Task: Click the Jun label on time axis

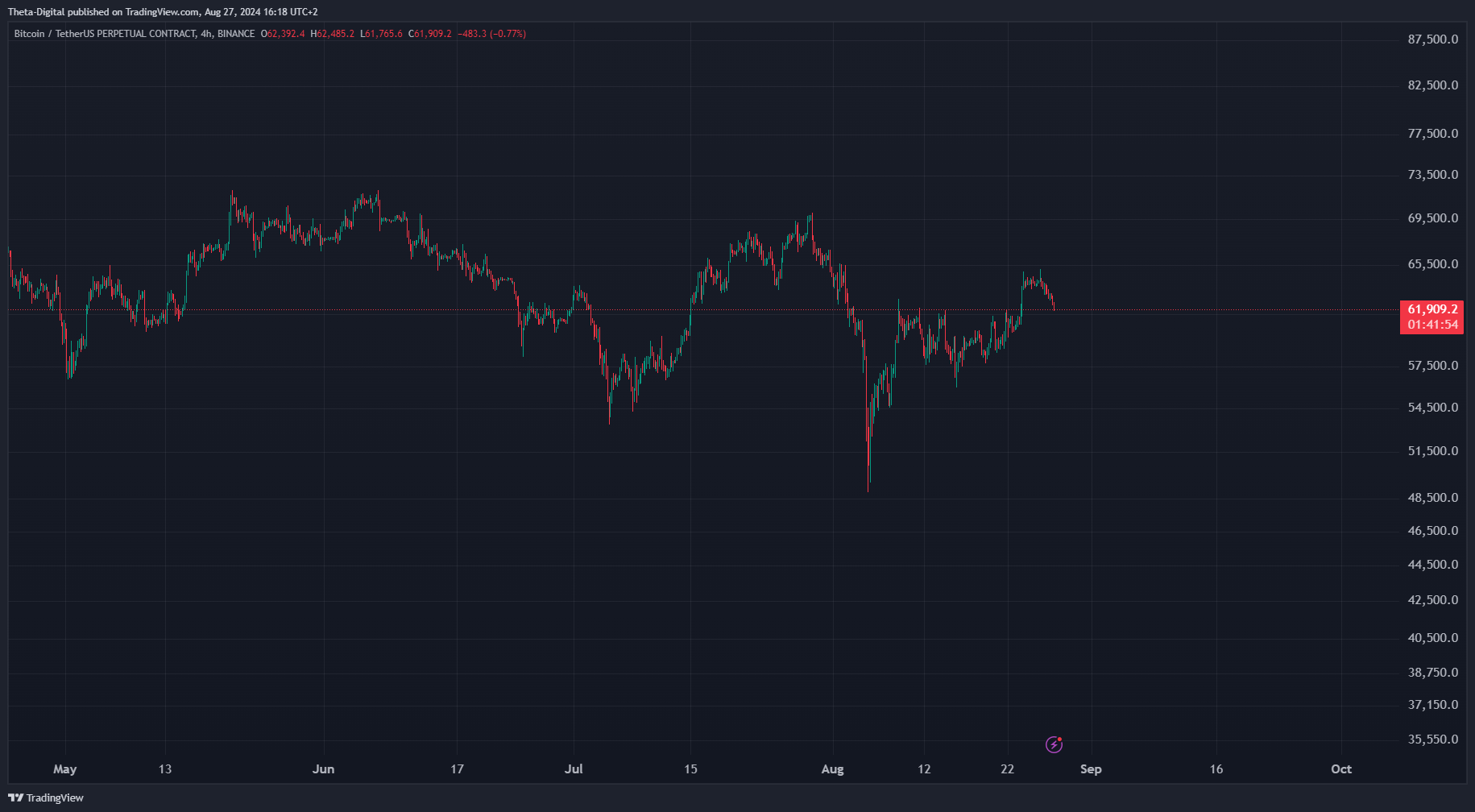Action: tap(323, 769)
